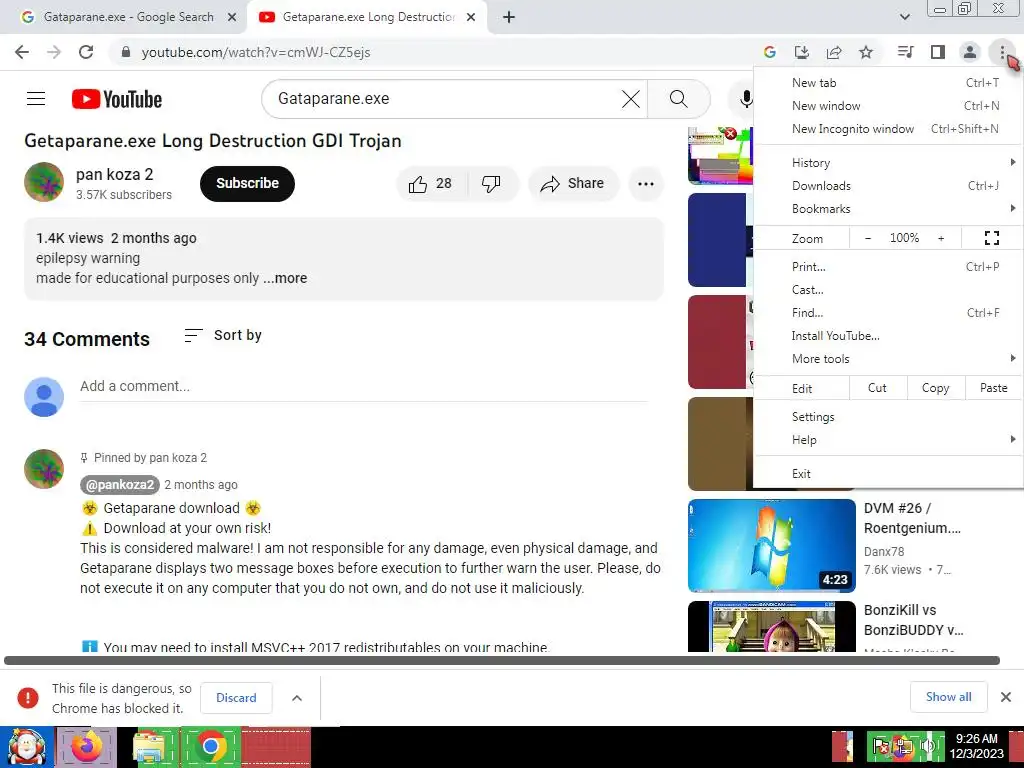Go back to the previous page
1024x768 pixels.
(22, 52)
